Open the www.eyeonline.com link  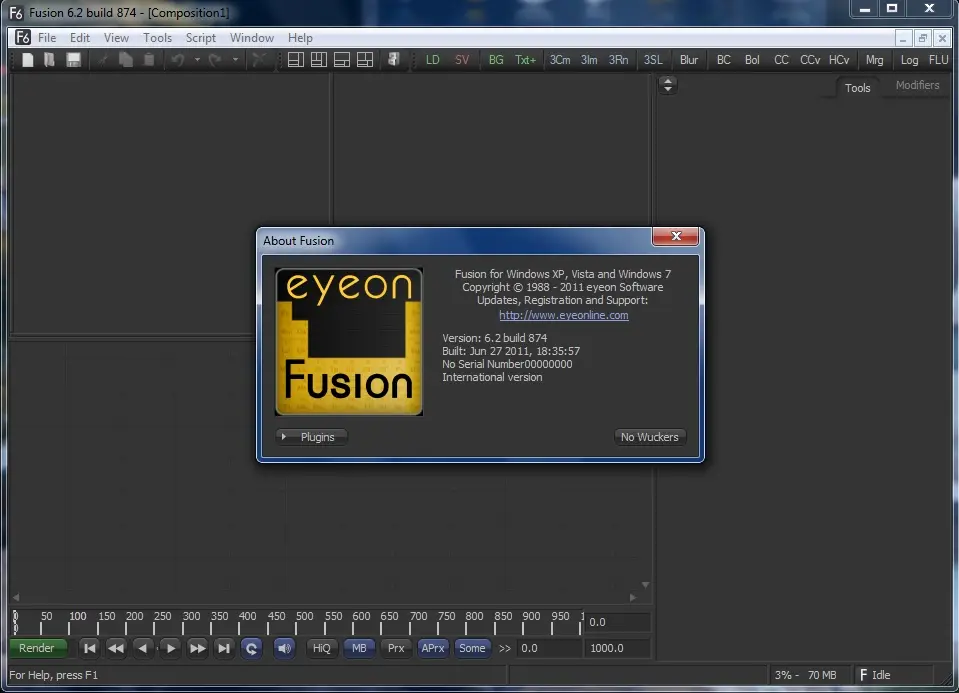564,315
